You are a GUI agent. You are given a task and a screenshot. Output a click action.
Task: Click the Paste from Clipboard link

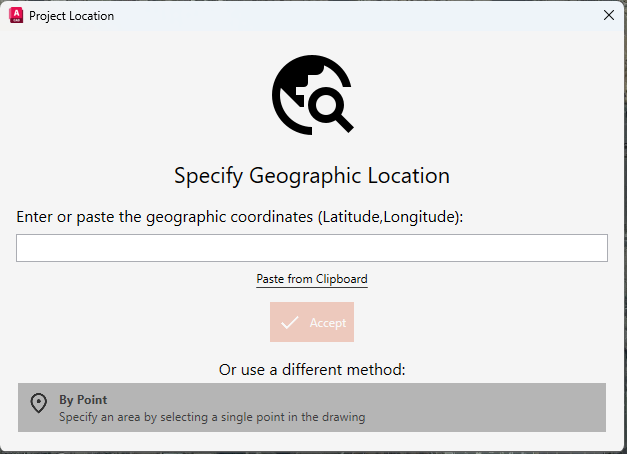312,279
